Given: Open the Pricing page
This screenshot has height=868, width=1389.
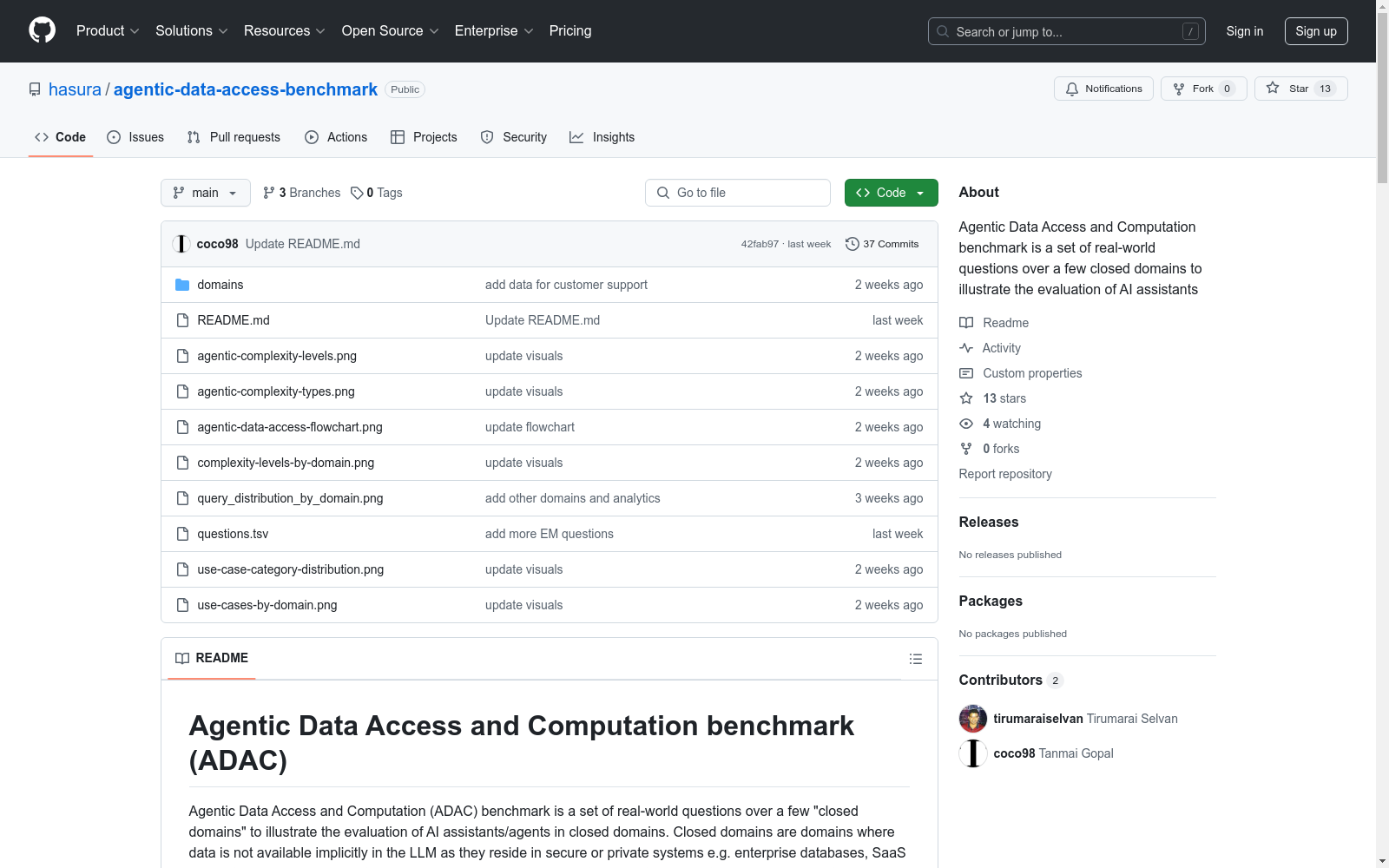Looking at the screenshot, I should pos(570,31).
